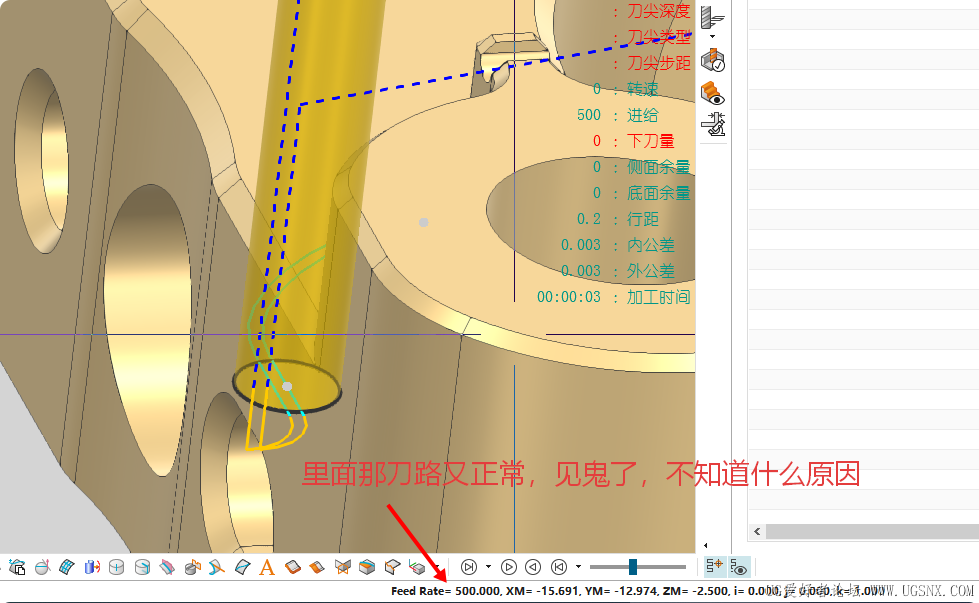This screenshot has width=979, height=603.
Task: Step backward to previous tool path motion
Action: pyautogui.click(x=559, y=567)
